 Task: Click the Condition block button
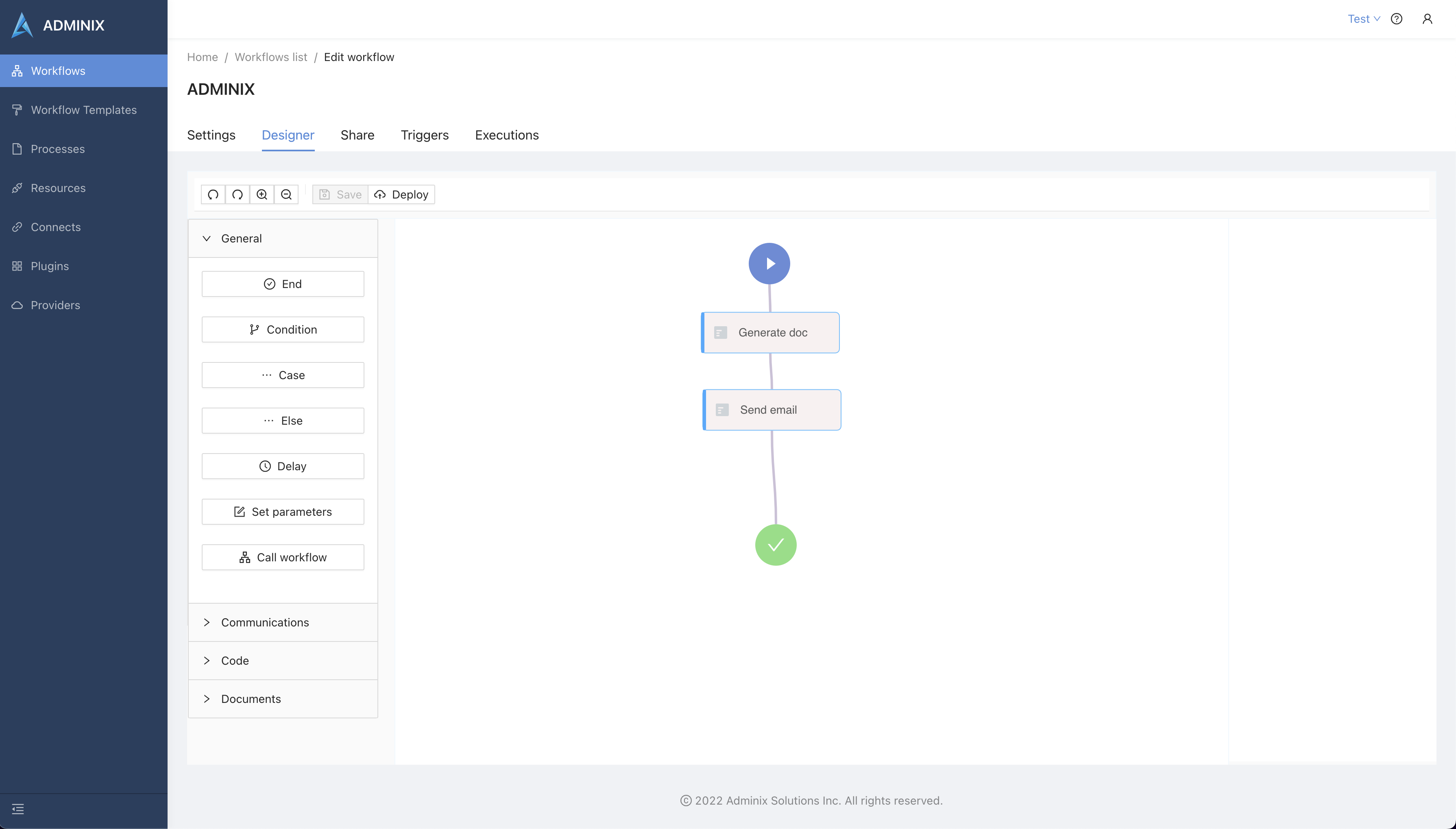(282, 329)
